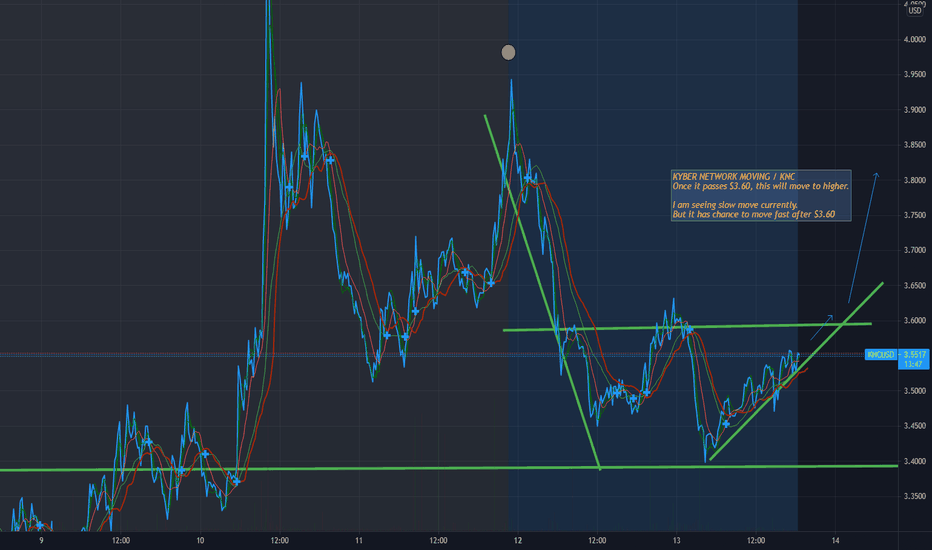This screenshot has width=932, height=550.
Task: Click the 3.7000 price axis label
Action: point(914,250)
